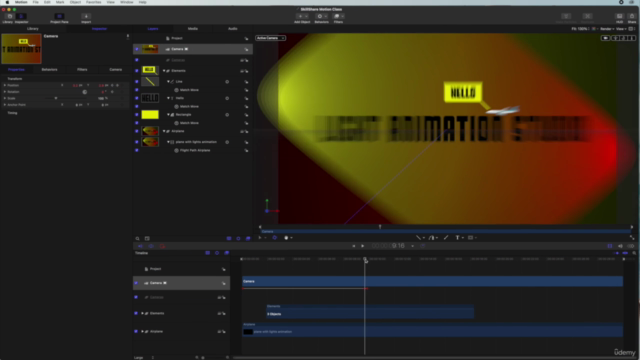Click the Share toolbar button
Image resolution: width=640 pixels, height=360 pixels.
pyautogui.click(x=632, y=17)
